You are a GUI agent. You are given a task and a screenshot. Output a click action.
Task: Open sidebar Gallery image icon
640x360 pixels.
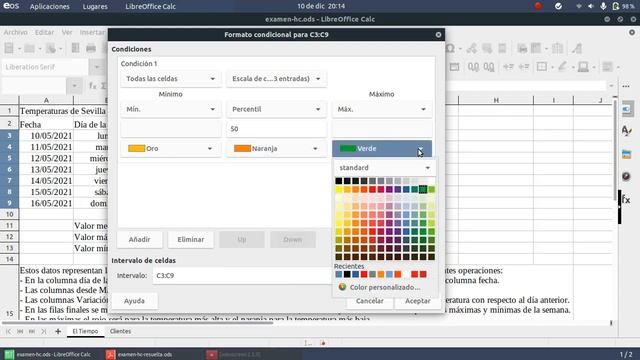626,154
